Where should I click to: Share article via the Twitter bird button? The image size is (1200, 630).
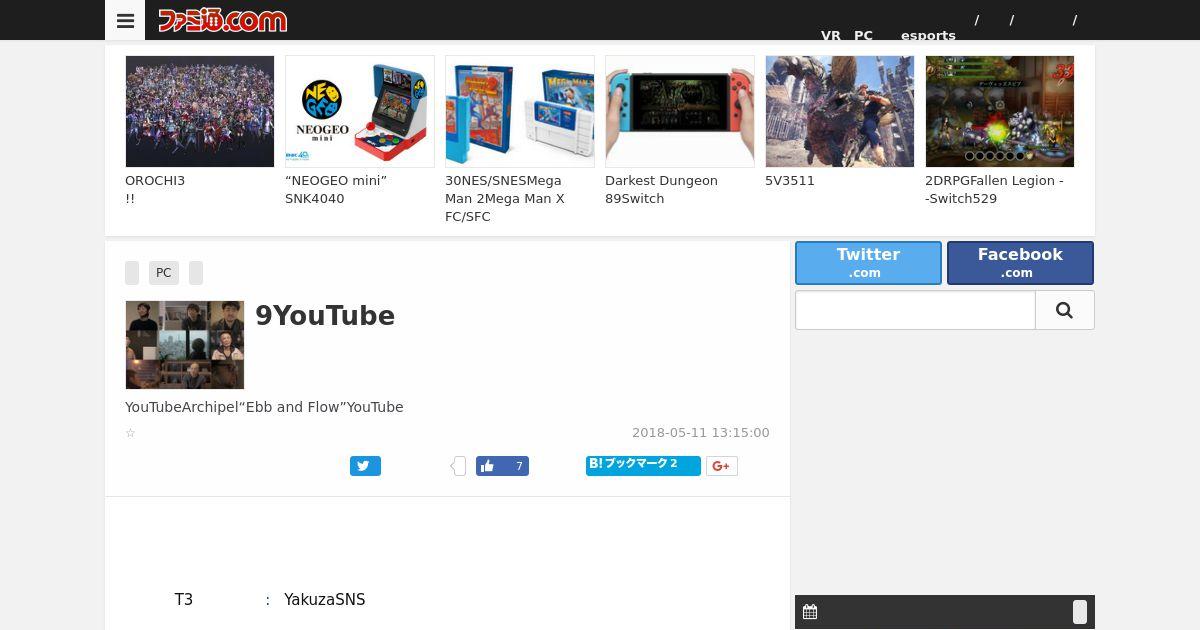click(365, 466)
